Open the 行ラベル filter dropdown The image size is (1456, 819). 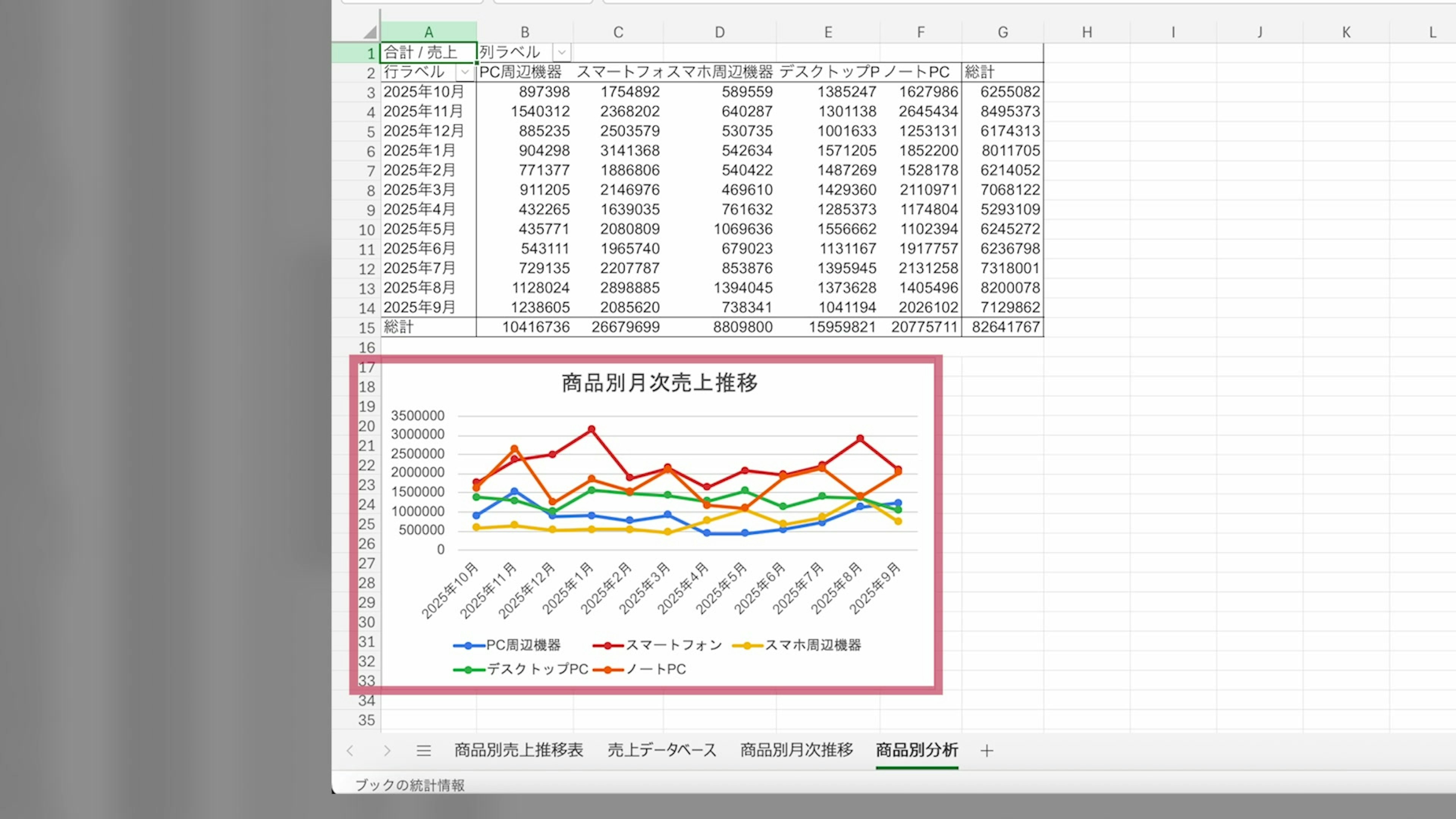[464, 72]
